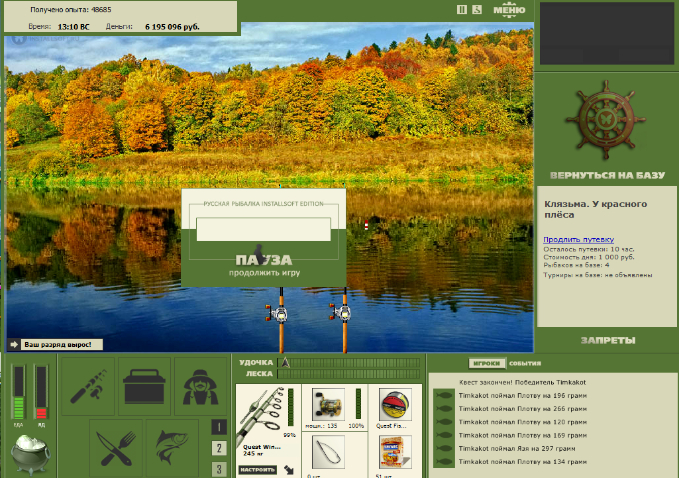Viewport: 679px width, 478px height.
Task: Click 'Турниры на базе: не объявлены' text
Action: 598,275
